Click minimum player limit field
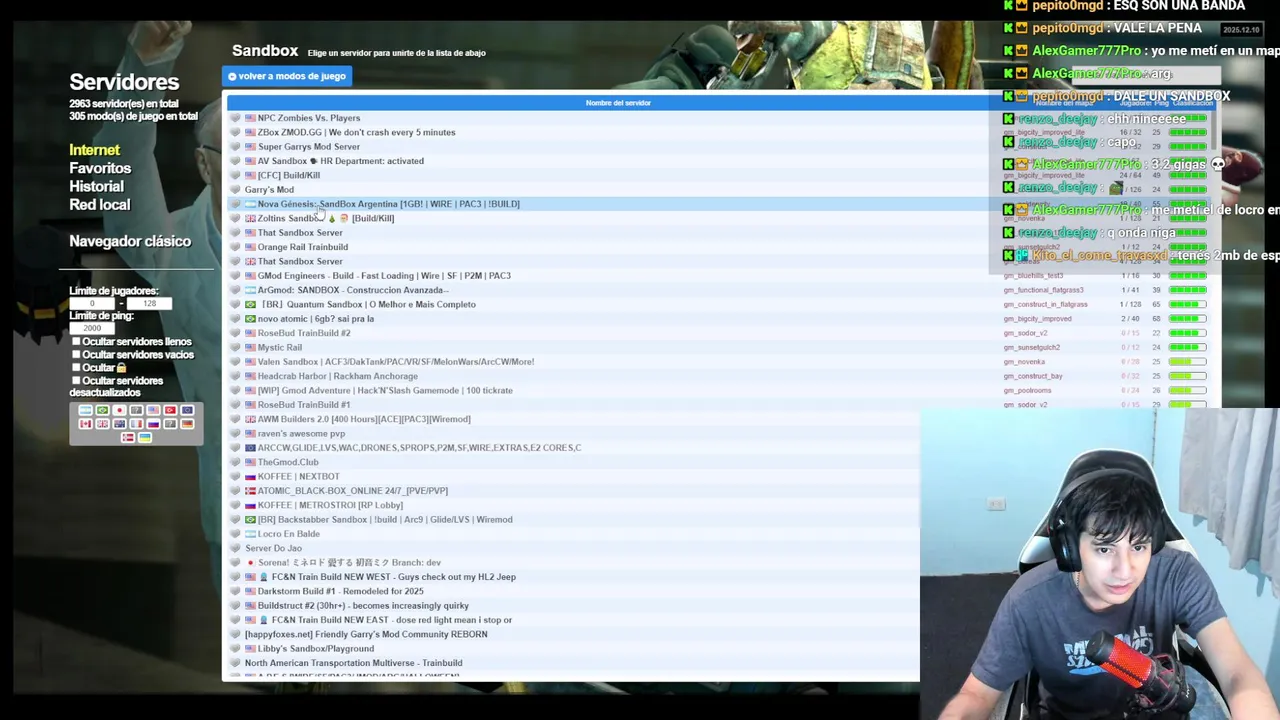1280x720 pixels. (x=92, y=303)
